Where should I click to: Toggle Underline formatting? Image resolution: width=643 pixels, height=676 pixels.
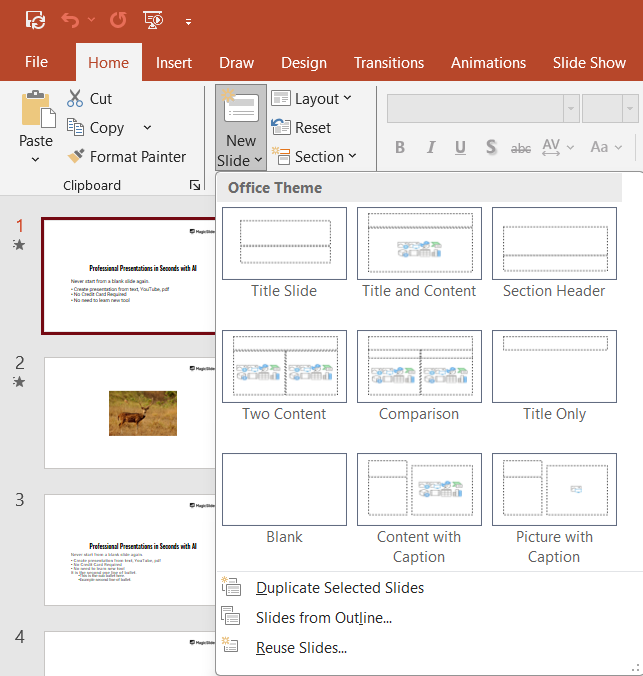[460, 148]
